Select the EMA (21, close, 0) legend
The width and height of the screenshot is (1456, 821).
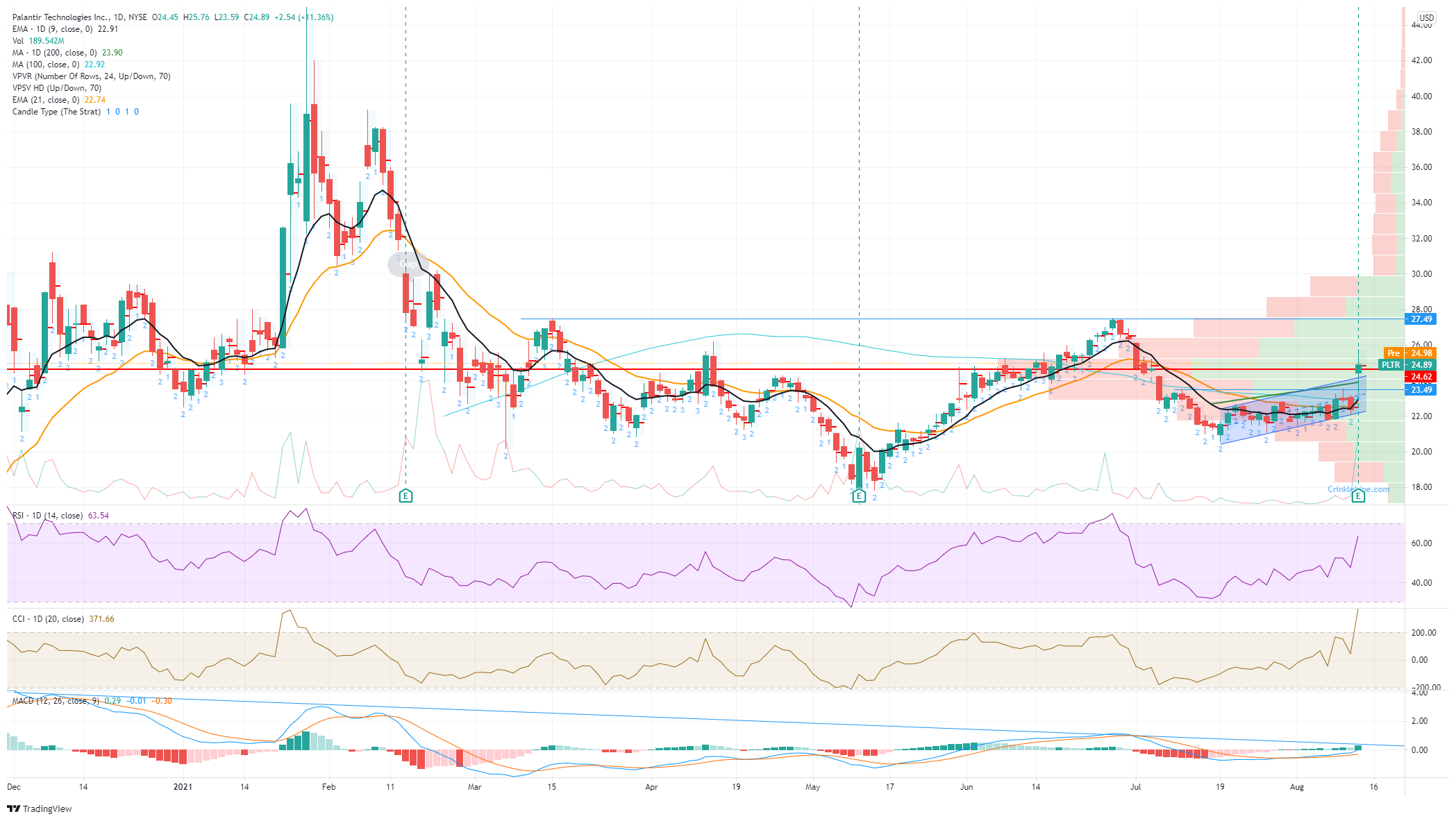coord(59,100)
